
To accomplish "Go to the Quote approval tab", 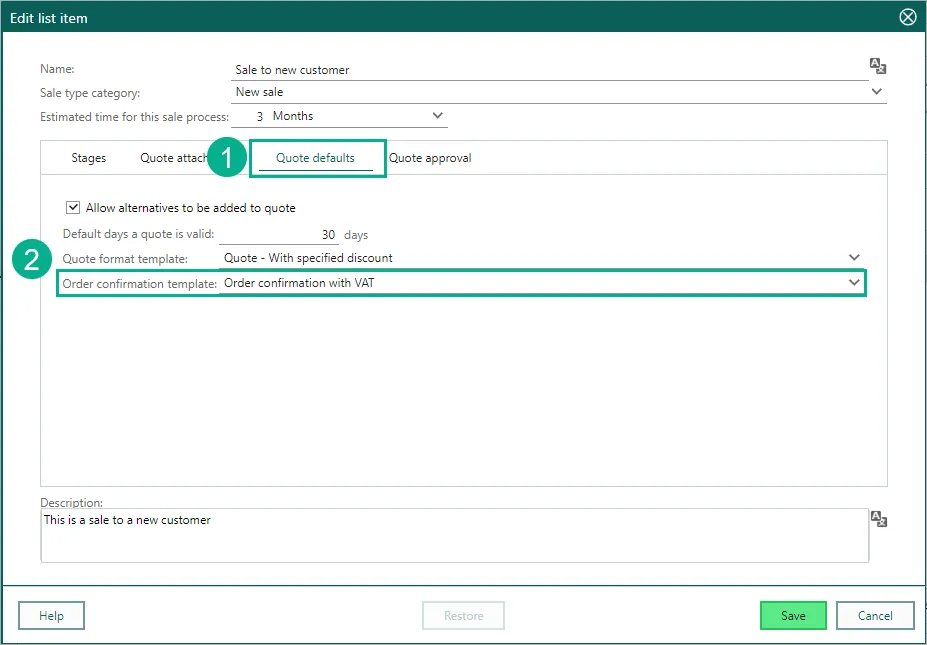I will coord(430,158).
